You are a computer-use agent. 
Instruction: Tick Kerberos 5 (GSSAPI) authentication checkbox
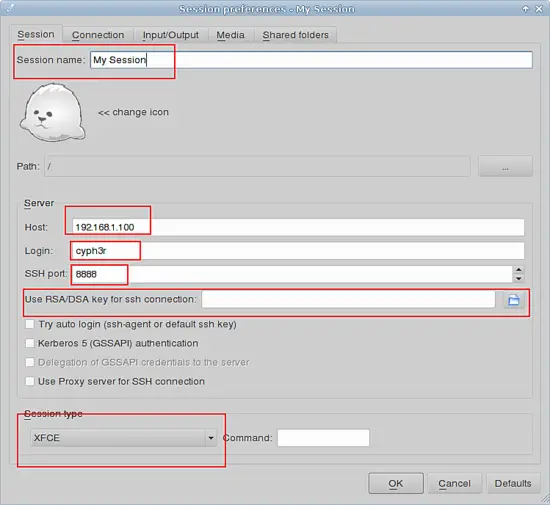(x=30, y=343)
